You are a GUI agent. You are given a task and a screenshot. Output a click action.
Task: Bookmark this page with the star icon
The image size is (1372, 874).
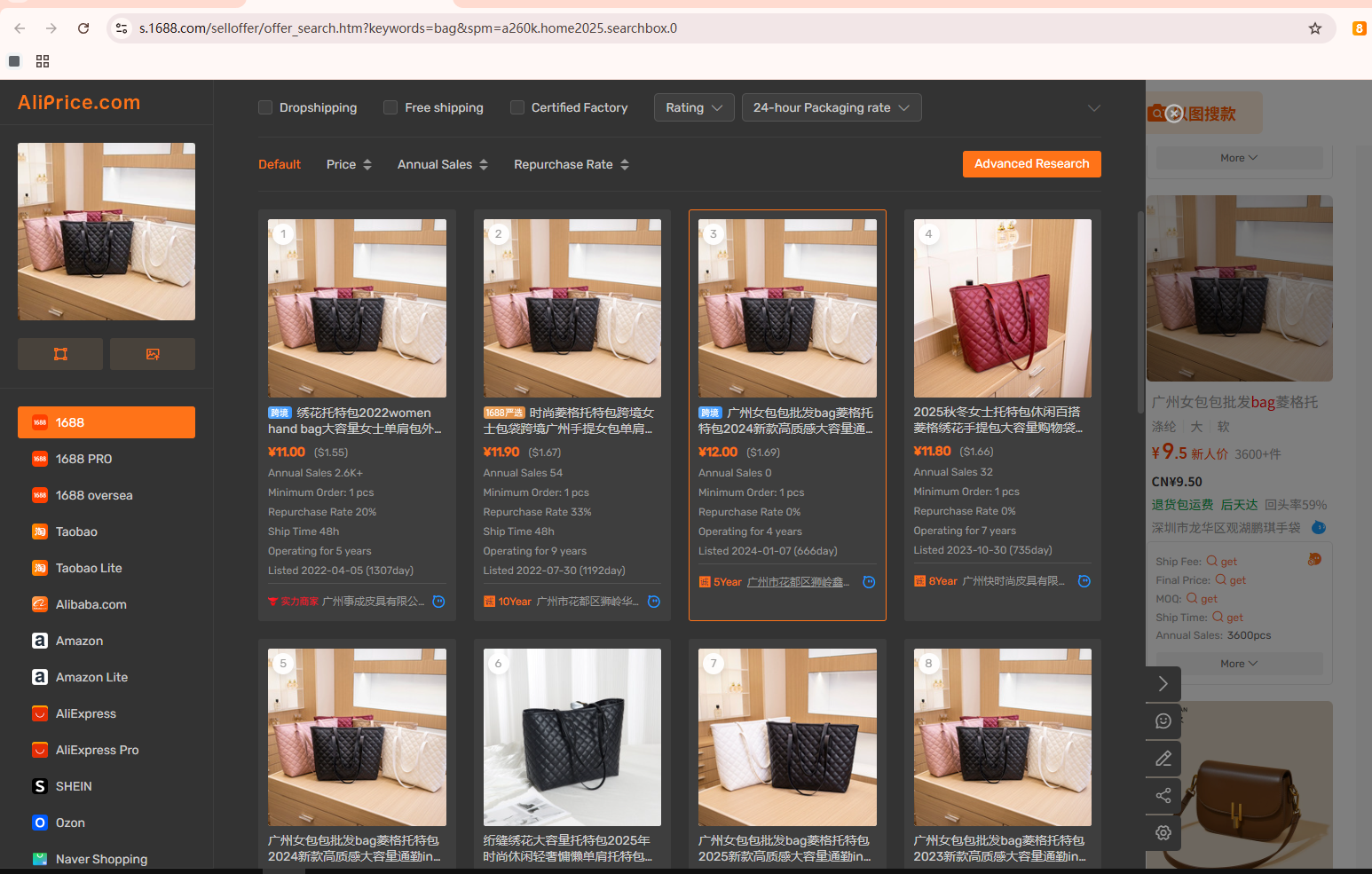coord(1315,28)
